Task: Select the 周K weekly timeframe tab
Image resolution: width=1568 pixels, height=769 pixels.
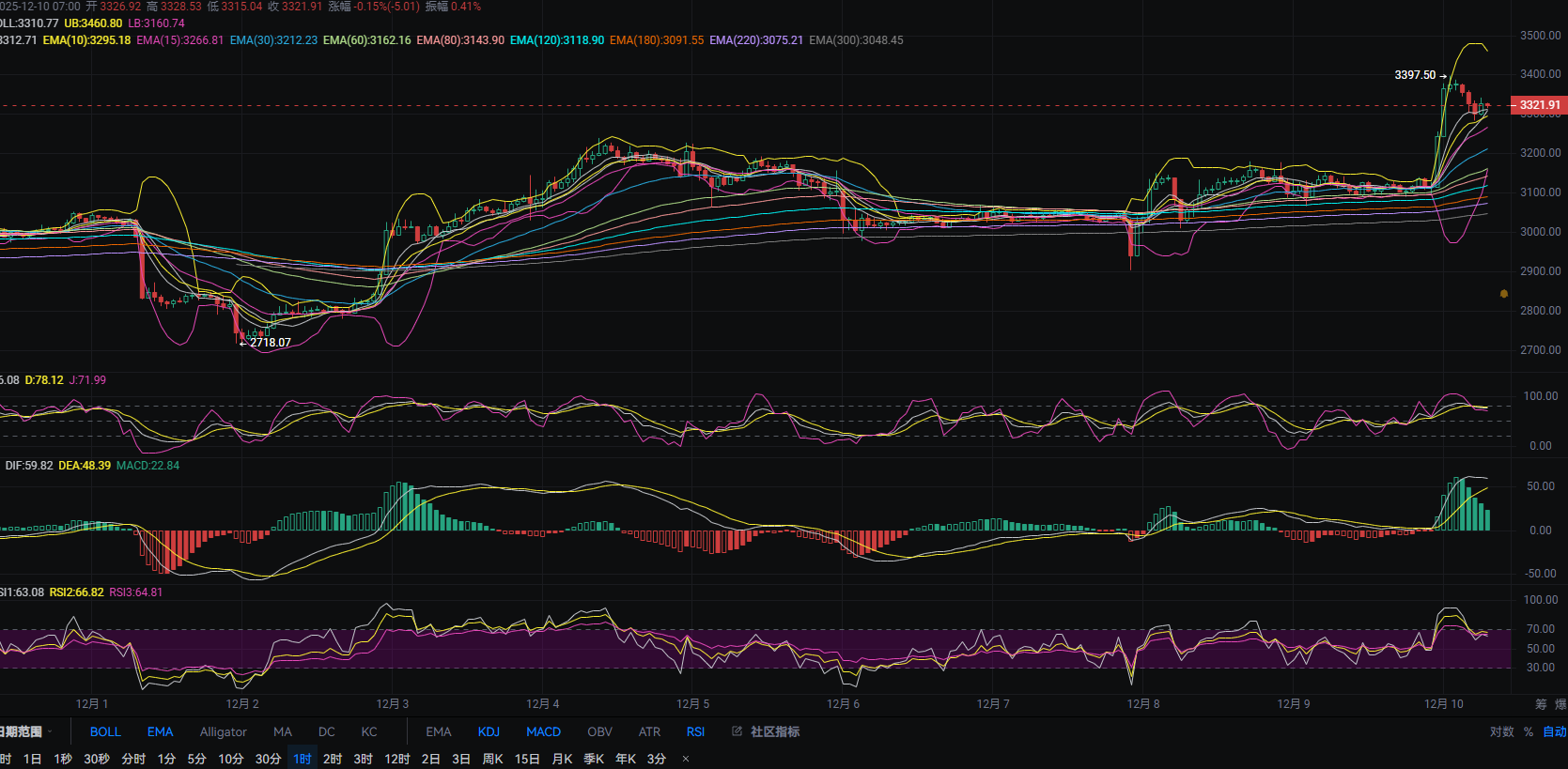Action: 492,759
